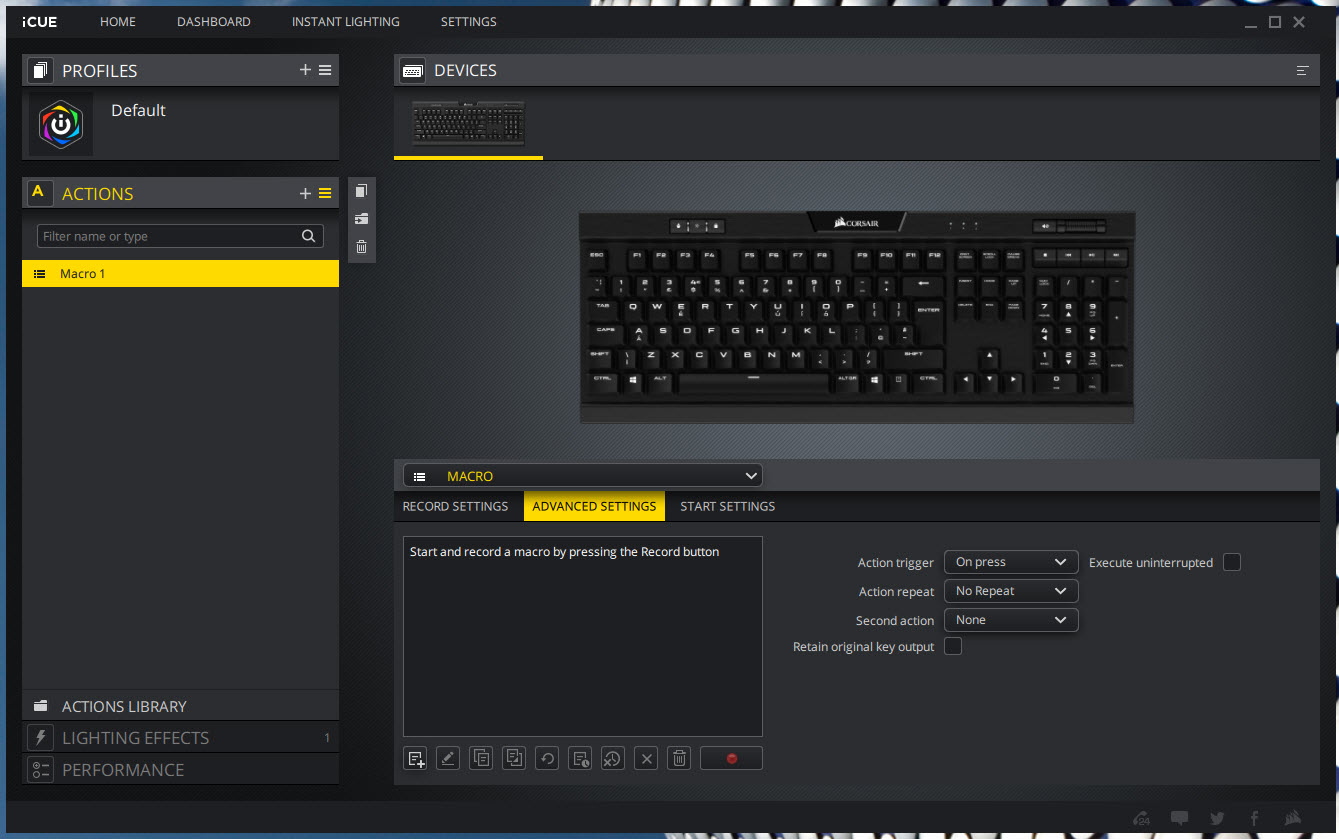Expand the Actions Library section
This screenshot has height=839, width=1339.
click(x=180, y=706)
